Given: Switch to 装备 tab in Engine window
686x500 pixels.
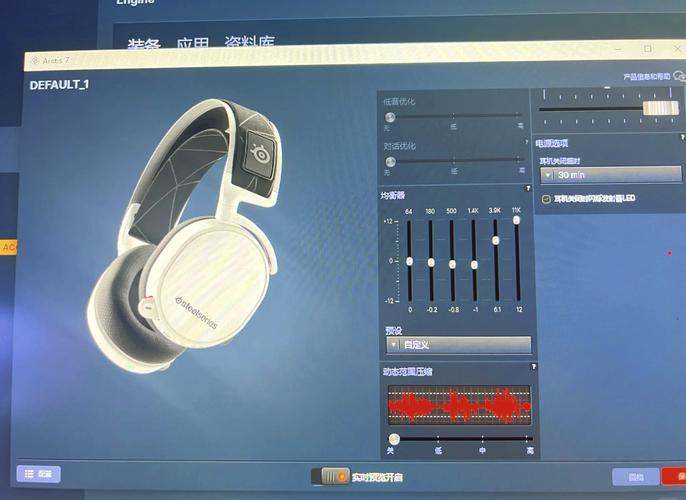Looking at the screenshot, I should [x=144, y=43].
